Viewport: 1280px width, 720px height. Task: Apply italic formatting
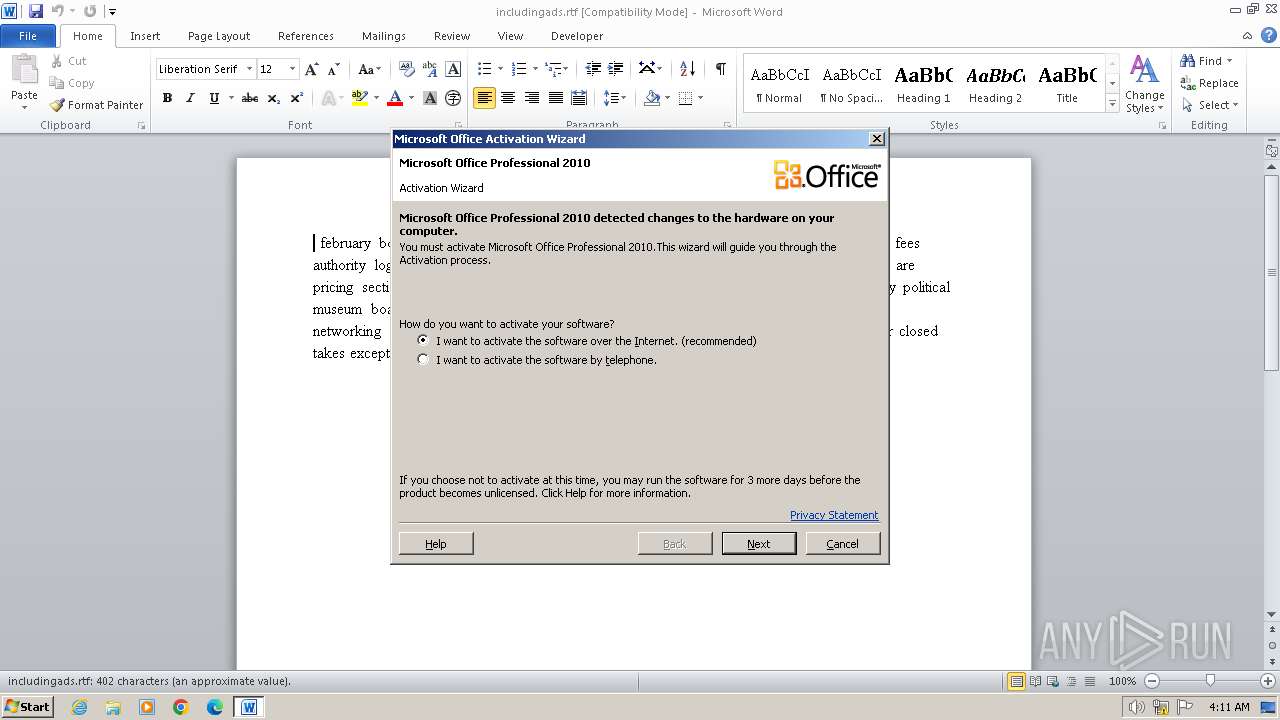[x=190, y=98]
